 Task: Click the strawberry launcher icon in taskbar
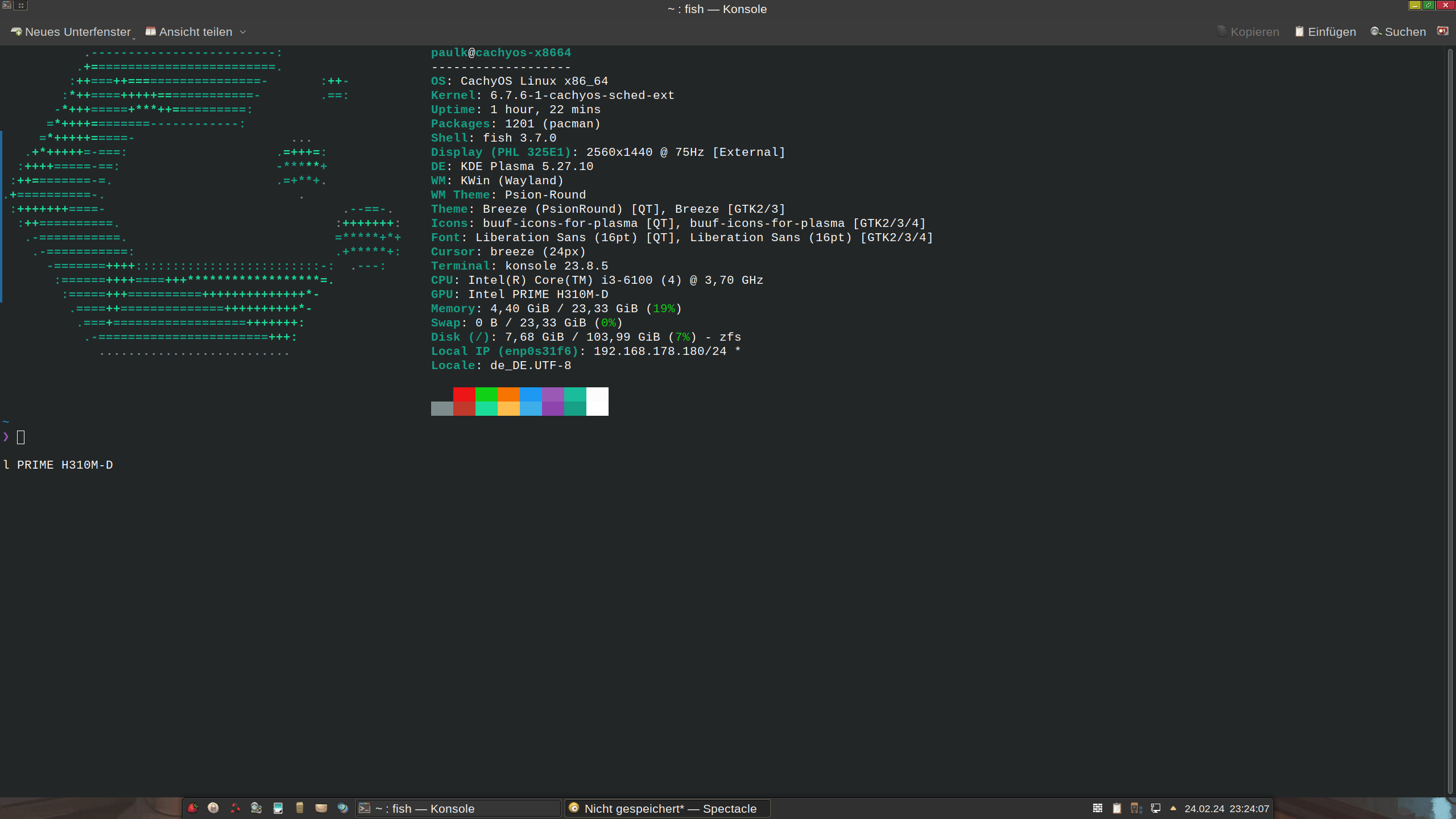click(193, 808)
